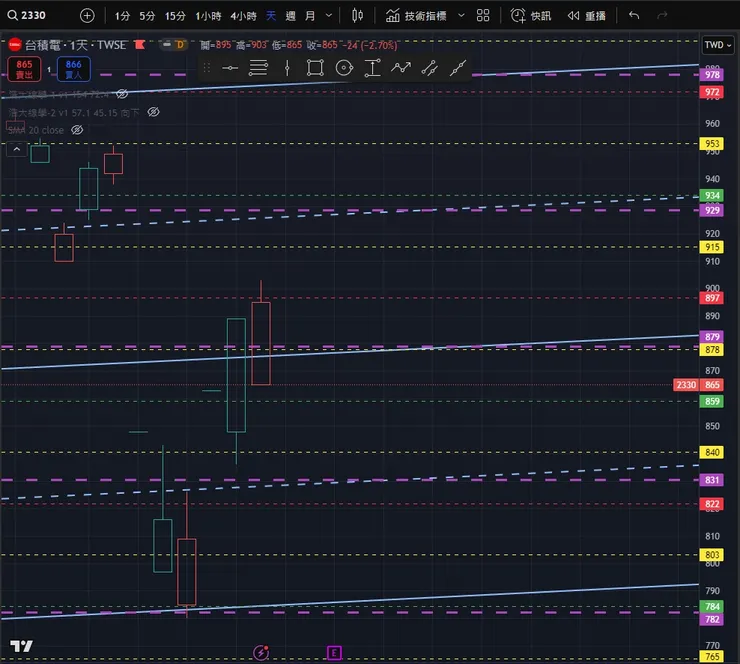Click the purple 879 price label
This screenshot has height=664, width=740.
click(x=712, y=336)
